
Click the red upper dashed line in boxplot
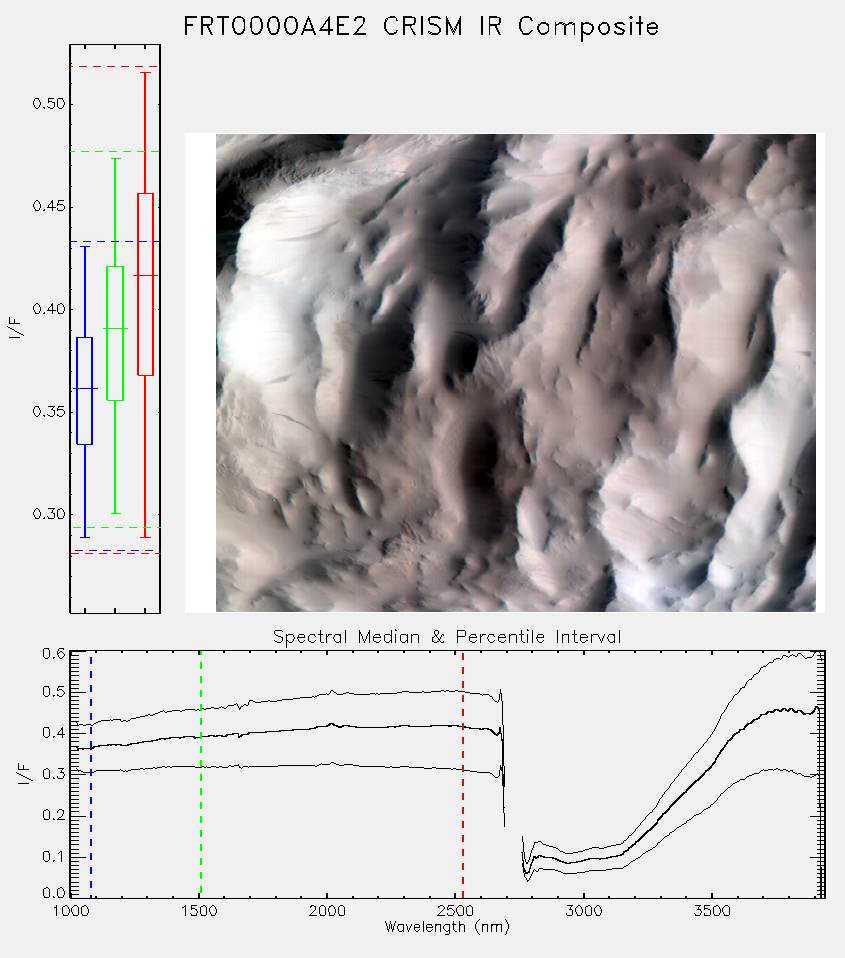click(x=115, y=66)
